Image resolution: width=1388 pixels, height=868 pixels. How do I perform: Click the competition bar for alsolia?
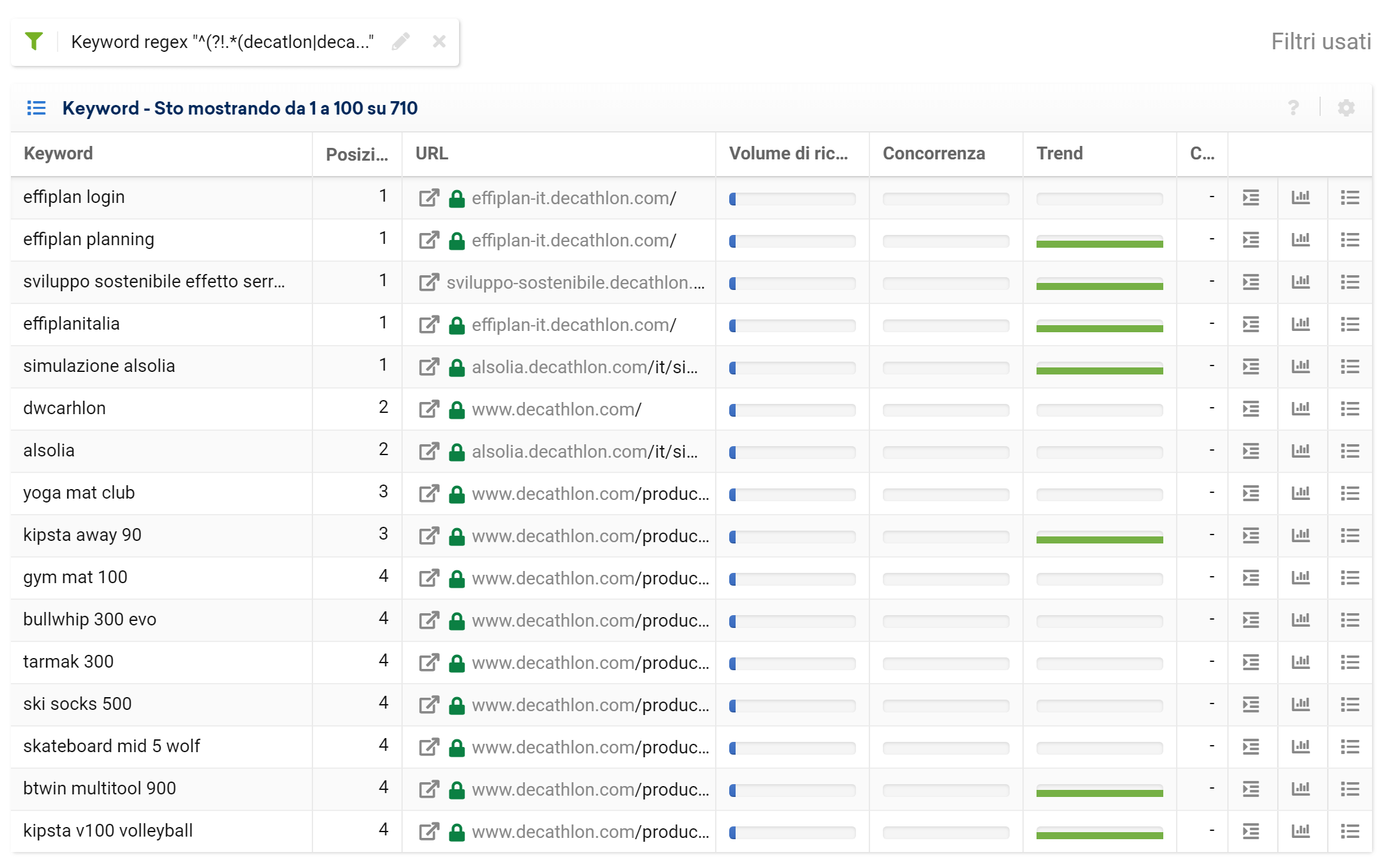[x=946, y=453]
